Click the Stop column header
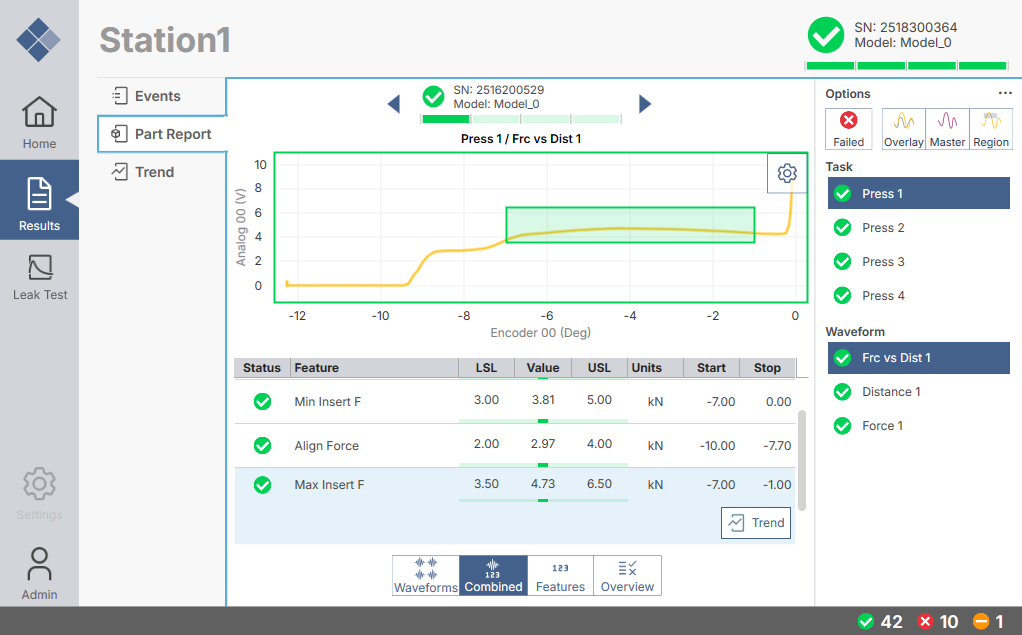 coord(767,368)
